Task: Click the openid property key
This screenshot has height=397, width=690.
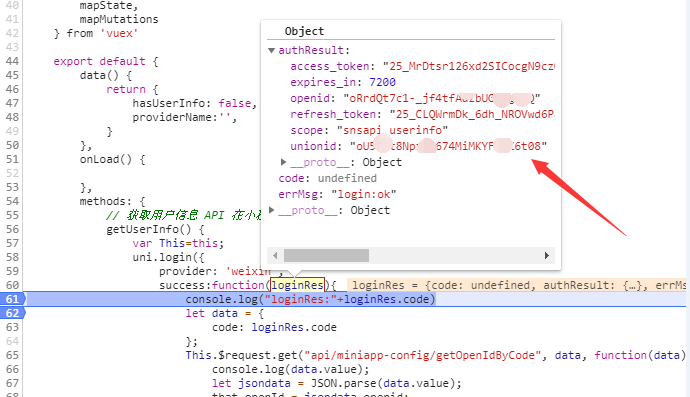Action: click(x=310, y=98)
